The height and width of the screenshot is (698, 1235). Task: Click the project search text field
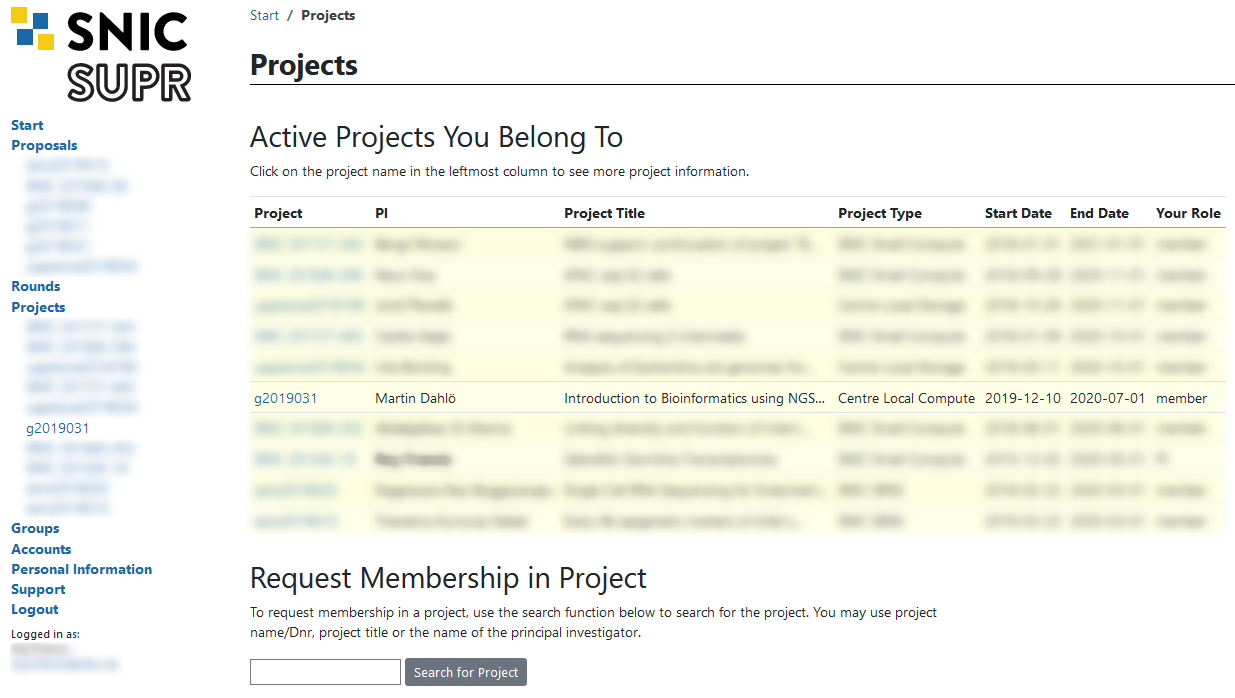[x=325, y=672]
